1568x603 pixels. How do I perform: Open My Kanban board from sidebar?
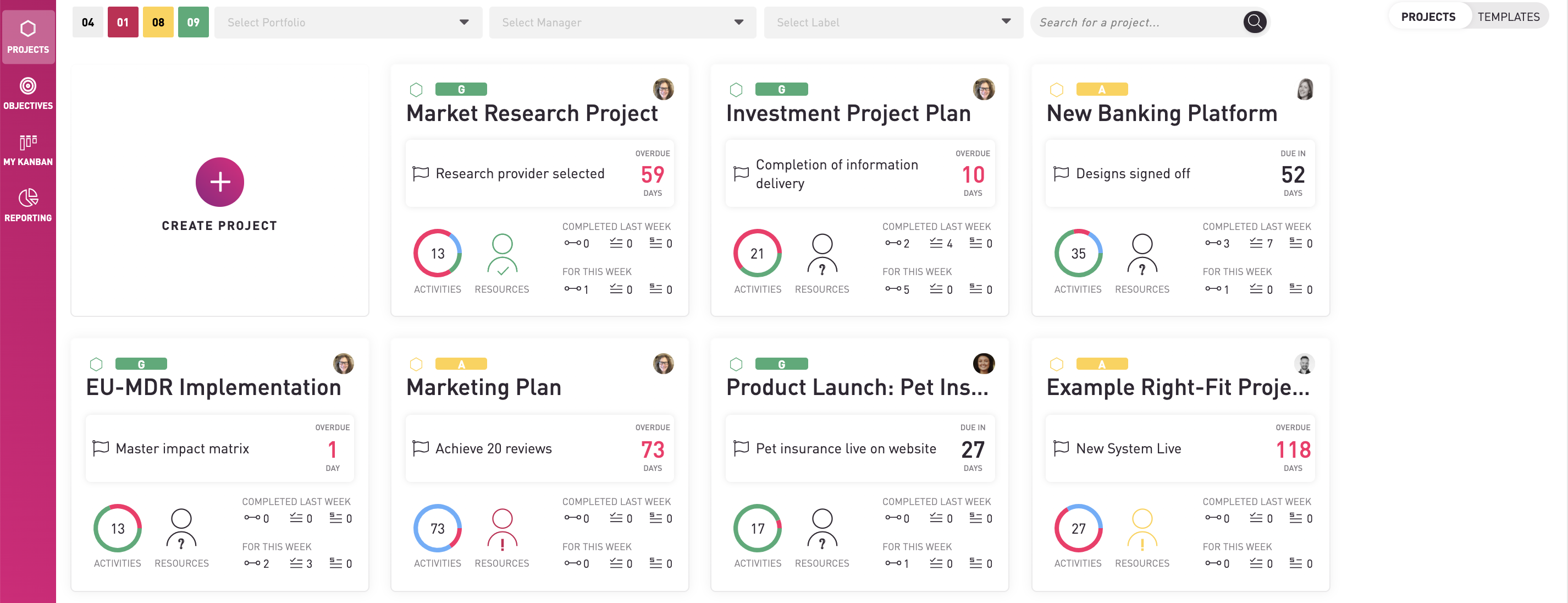(x=28, y=149)
